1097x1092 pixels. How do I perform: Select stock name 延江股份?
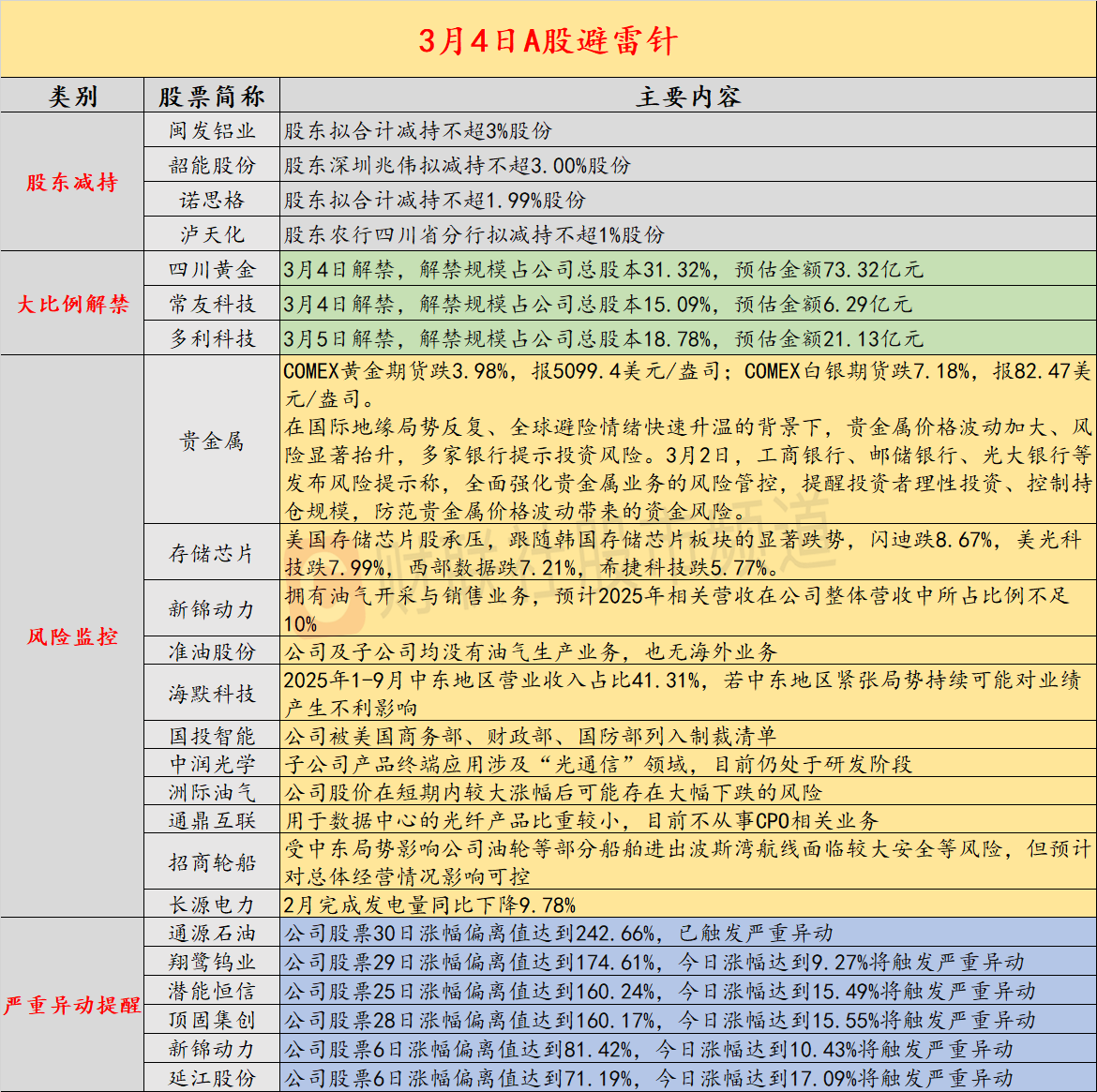[212, 1077]
